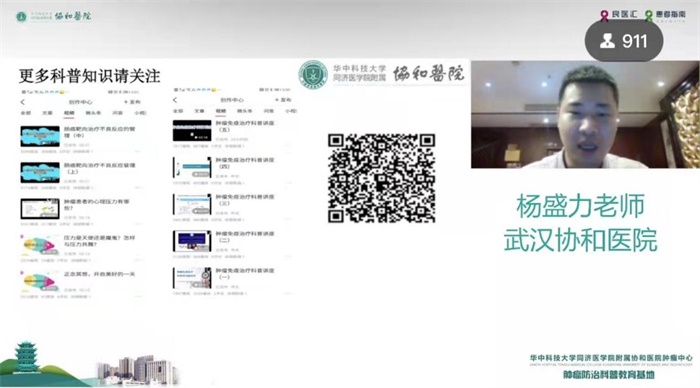Open 肿瘤免疫治疗科普讲座（五）video thumbnail

[192, 130]
